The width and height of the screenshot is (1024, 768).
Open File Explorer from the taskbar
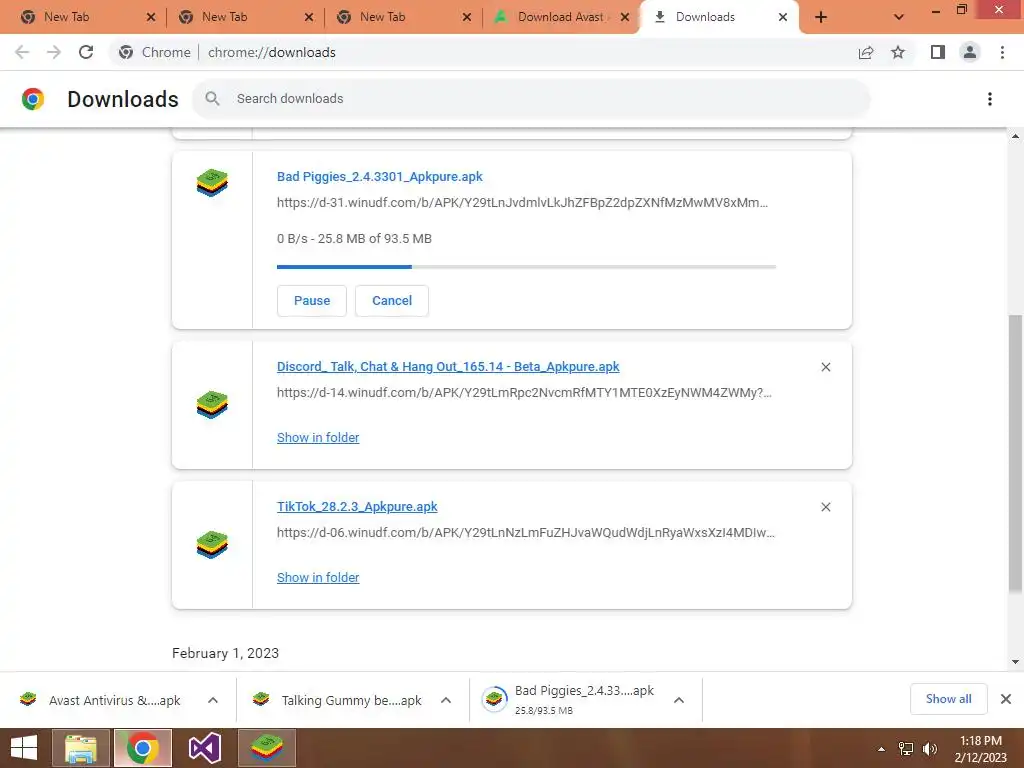click(81, 748)
